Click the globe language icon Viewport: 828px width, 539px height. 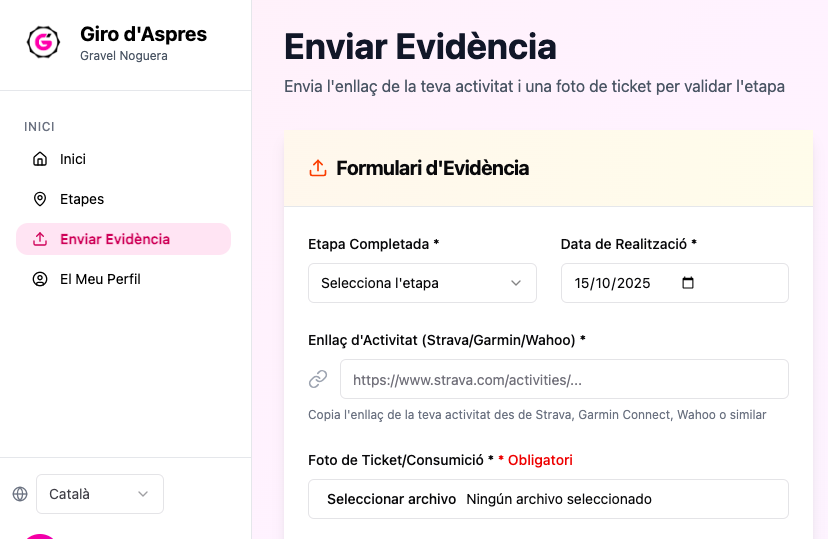pyautogui.click(x=20, y=494)
